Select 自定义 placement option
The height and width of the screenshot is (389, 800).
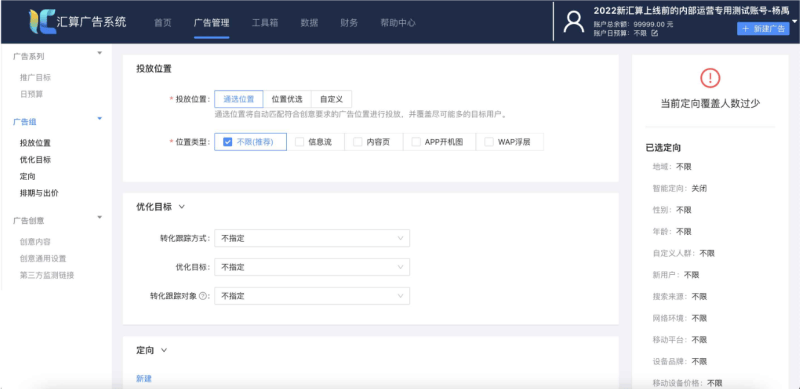pos(331,99)
